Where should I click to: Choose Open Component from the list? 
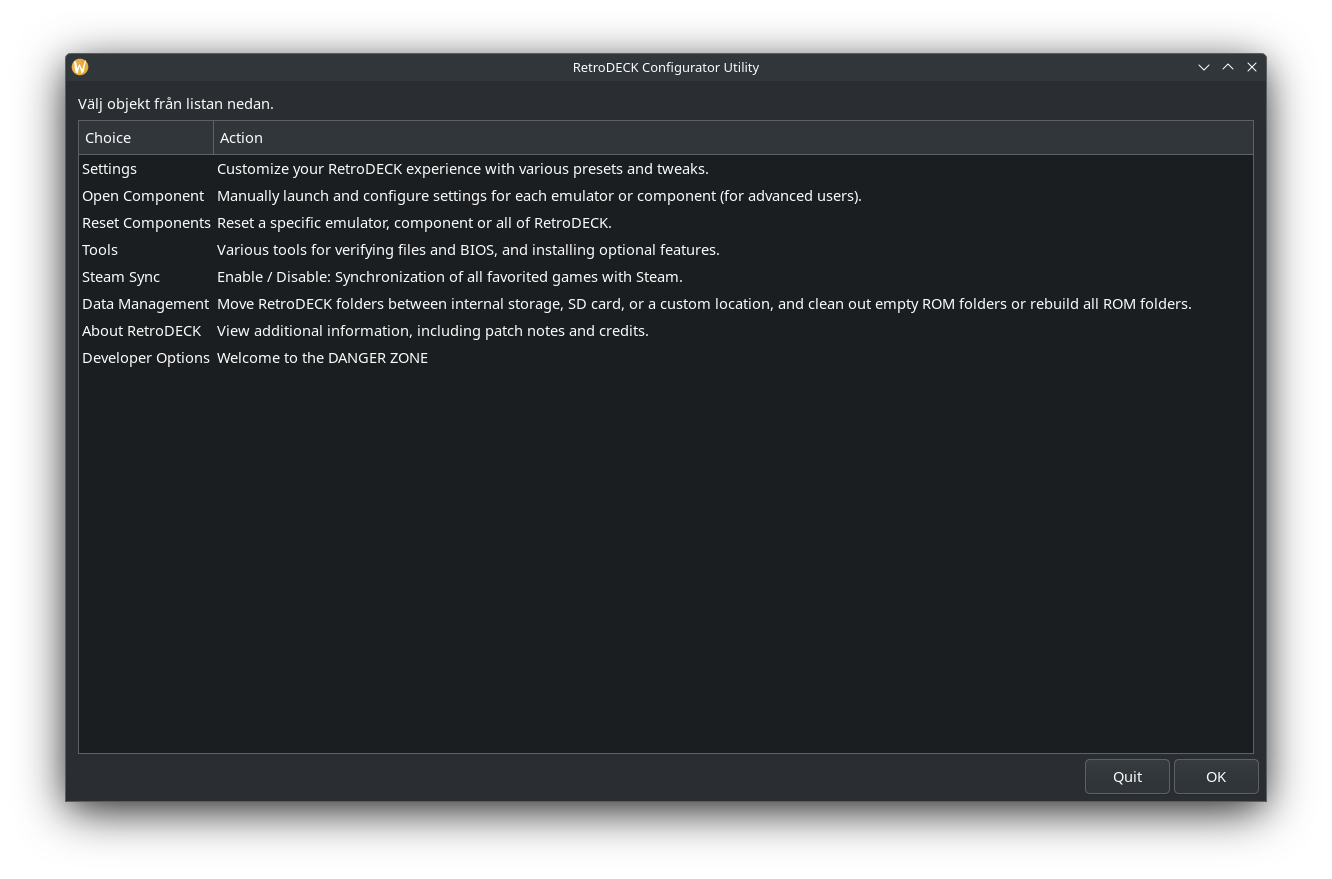click(143, 196)
